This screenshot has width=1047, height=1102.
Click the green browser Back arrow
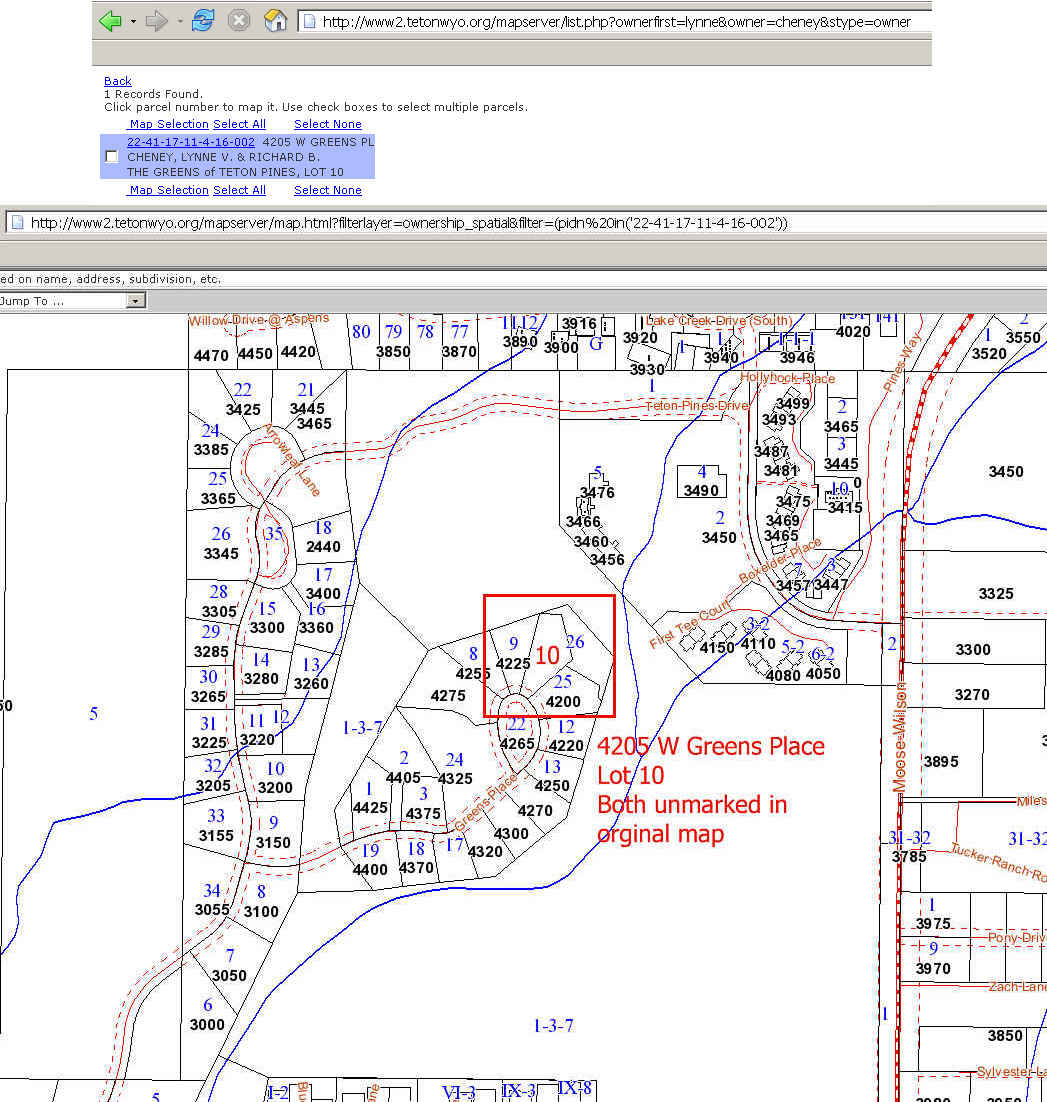pos(111,21)
